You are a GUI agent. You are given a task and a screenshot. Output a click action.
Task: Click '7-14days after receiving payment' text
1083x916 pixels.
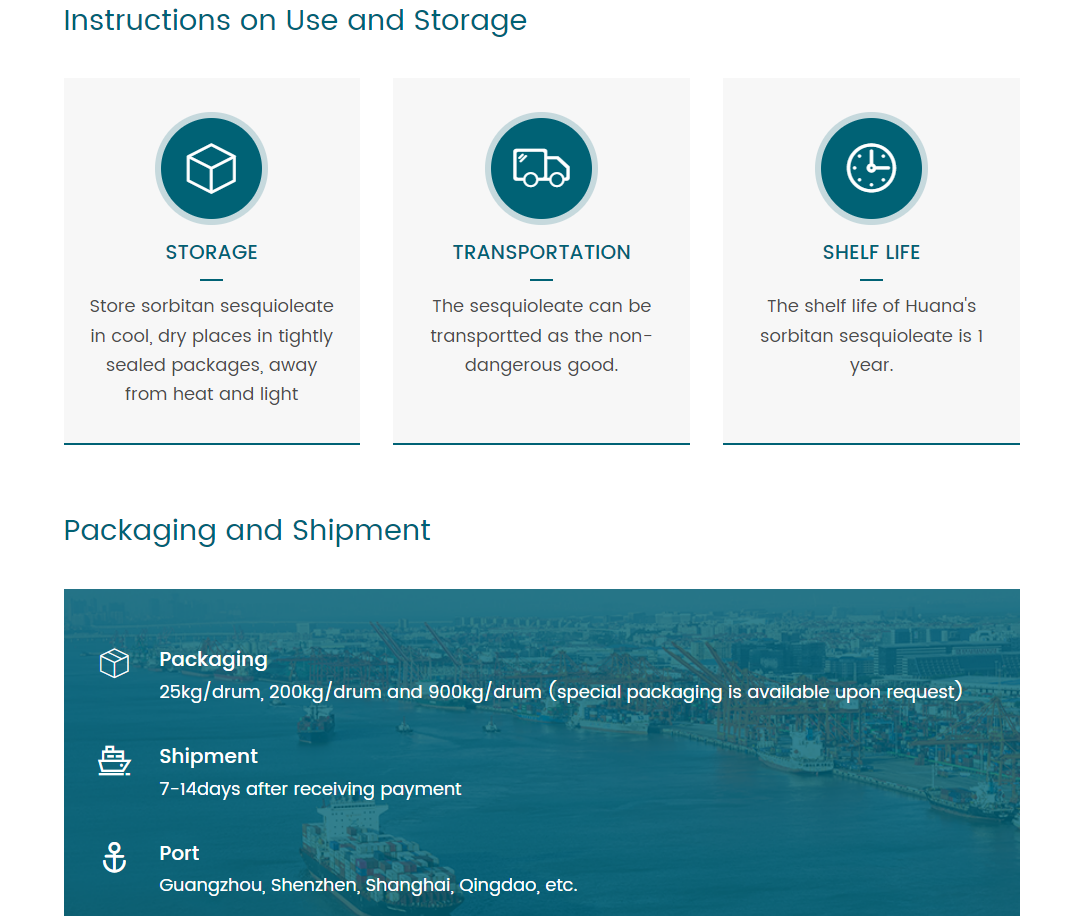coord(310,789)
